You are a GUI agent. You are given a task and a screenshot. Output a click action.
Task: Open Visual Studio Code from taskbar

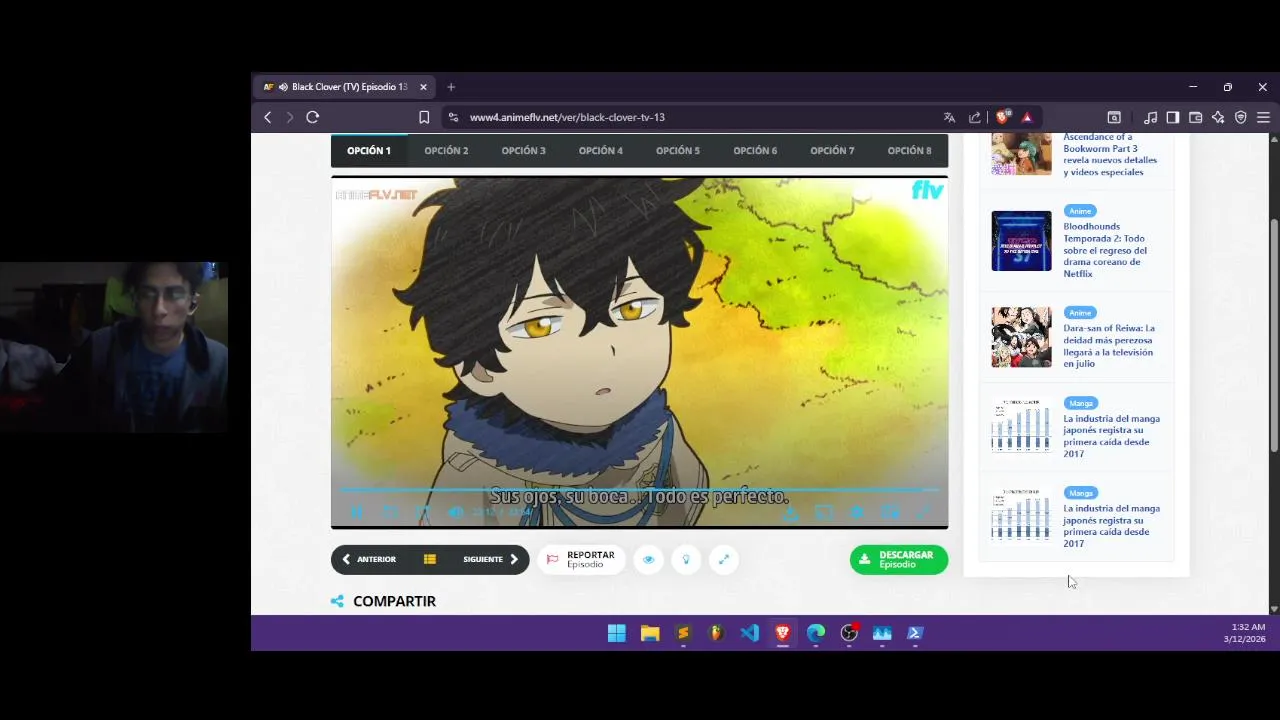pyautogui.click(x=749, y=633)
